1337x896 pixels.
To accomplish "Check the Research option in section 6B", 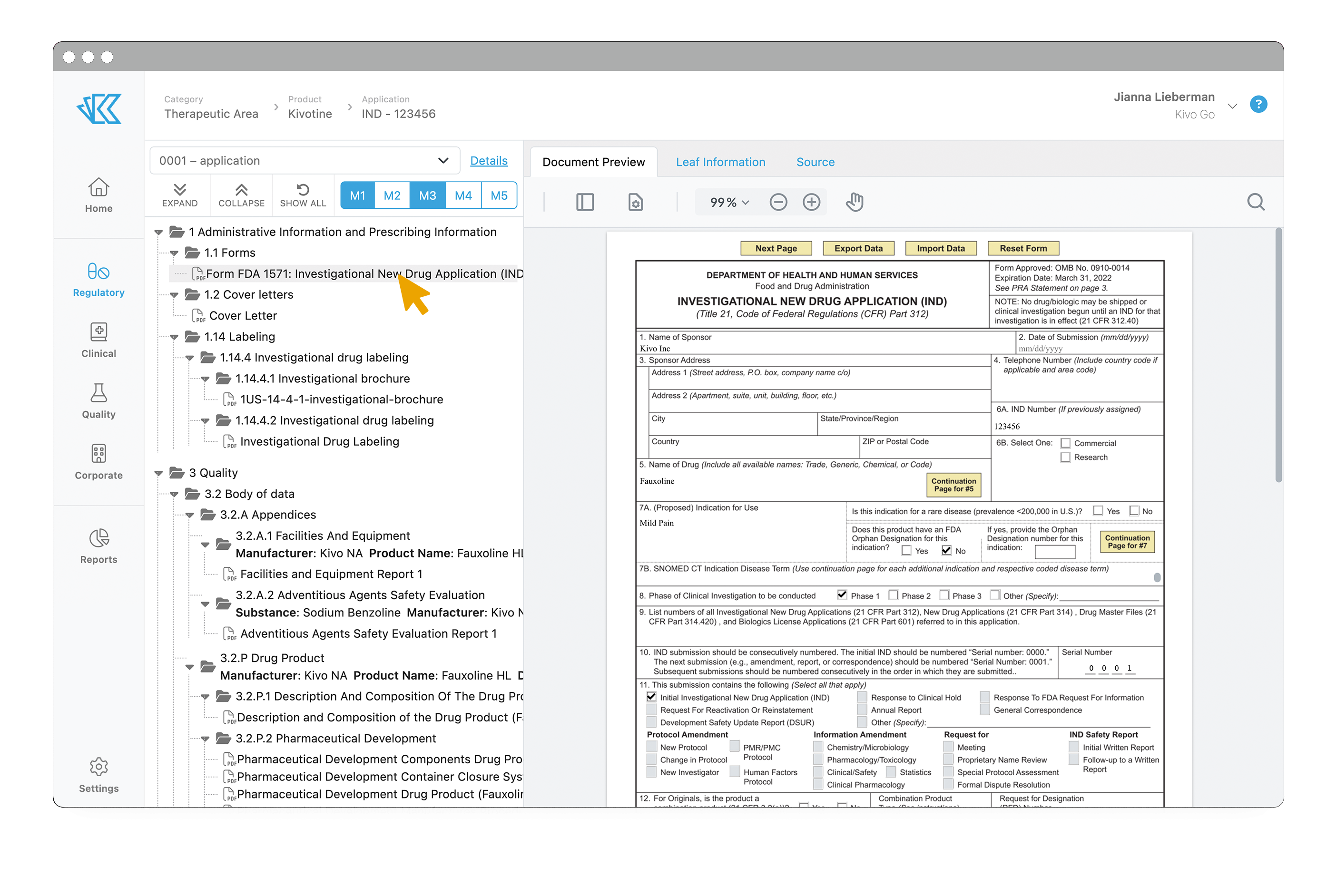I will (1065, 457).
